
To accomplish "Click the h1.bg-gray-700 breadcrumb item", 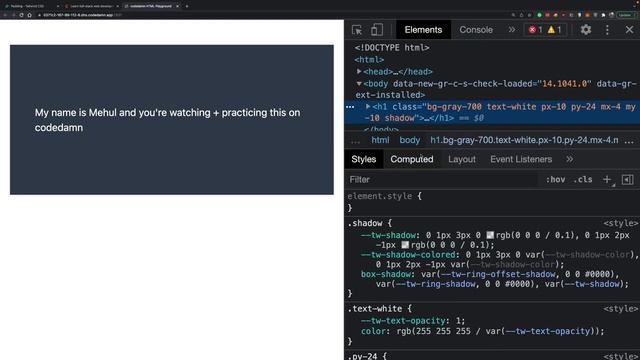I will coord(524,140).
